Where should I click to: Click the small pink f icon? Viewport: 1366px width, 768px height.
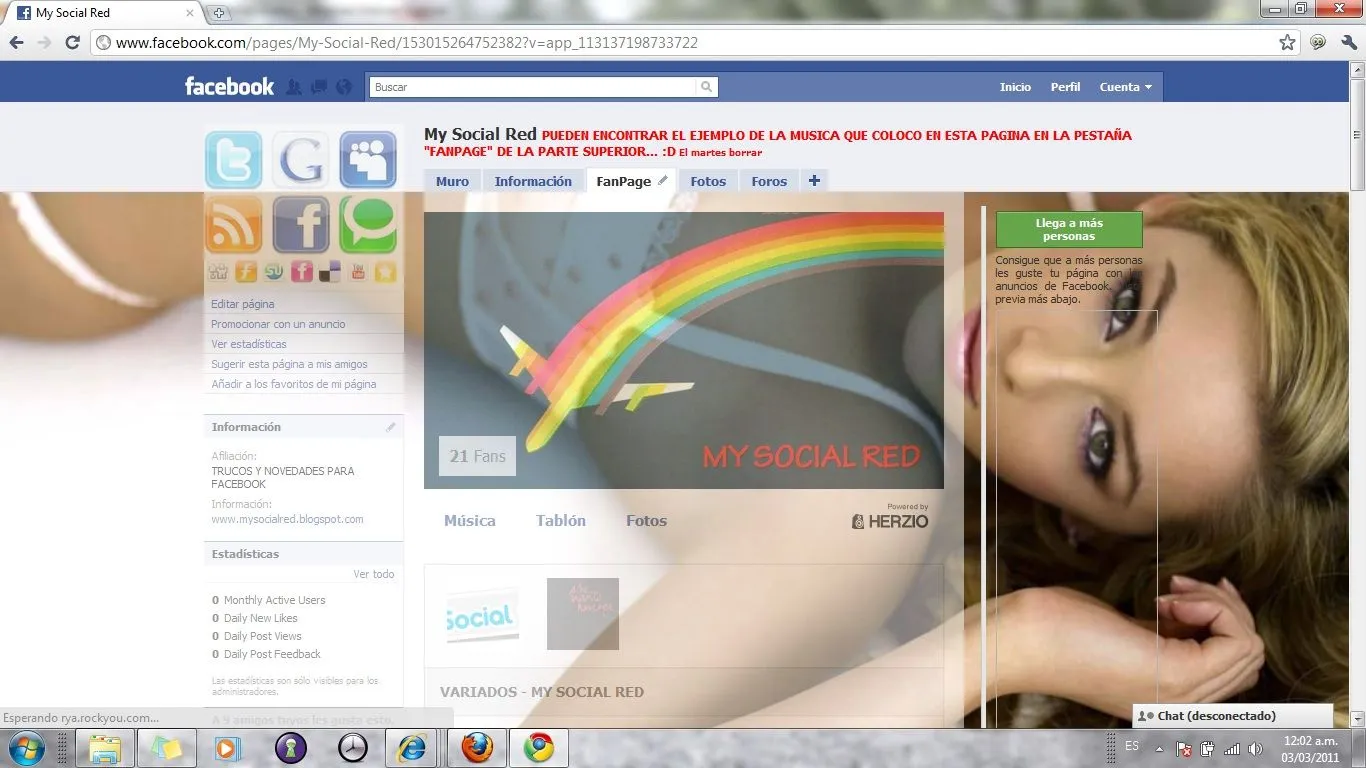coord(301,272)
